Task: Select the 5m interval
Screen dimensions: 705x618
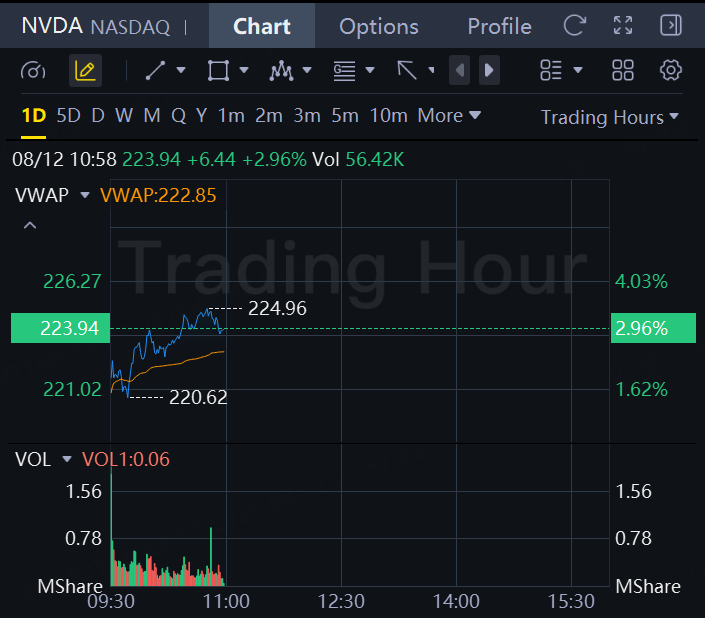Action: (x=345, y=116)
